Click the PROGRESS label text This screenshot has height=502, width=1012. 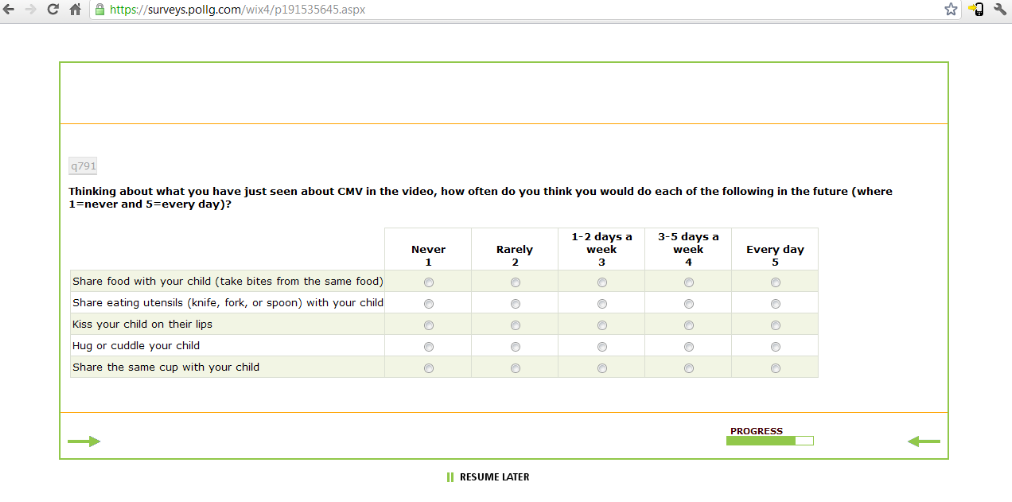click(756, 431)
